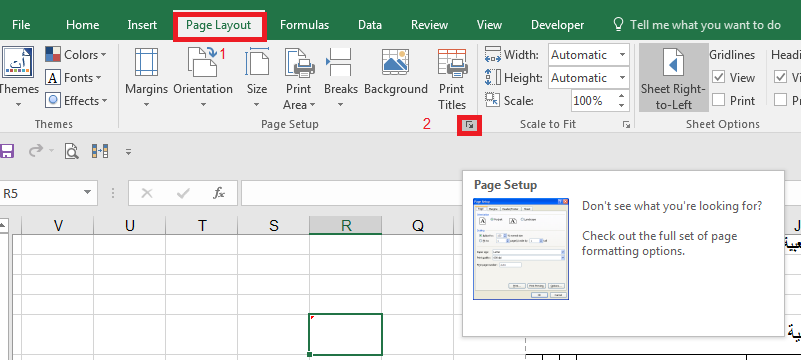Screen dimensions: 801x360
Task: Uncheck Gridlines View checkbox
Action: tap(719, 78)
